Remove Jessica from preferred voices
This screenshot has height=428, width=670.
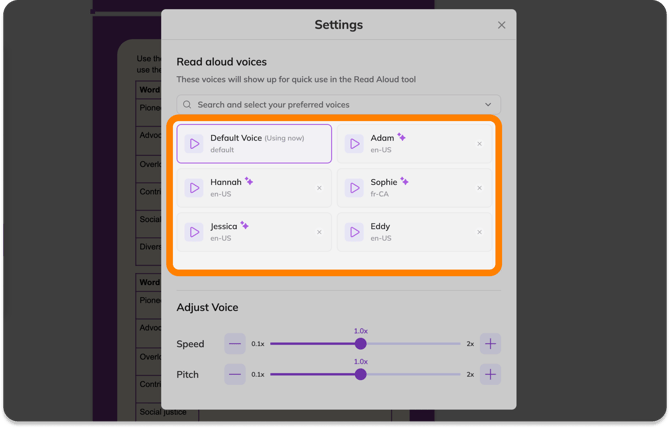(x=319, y=232)
